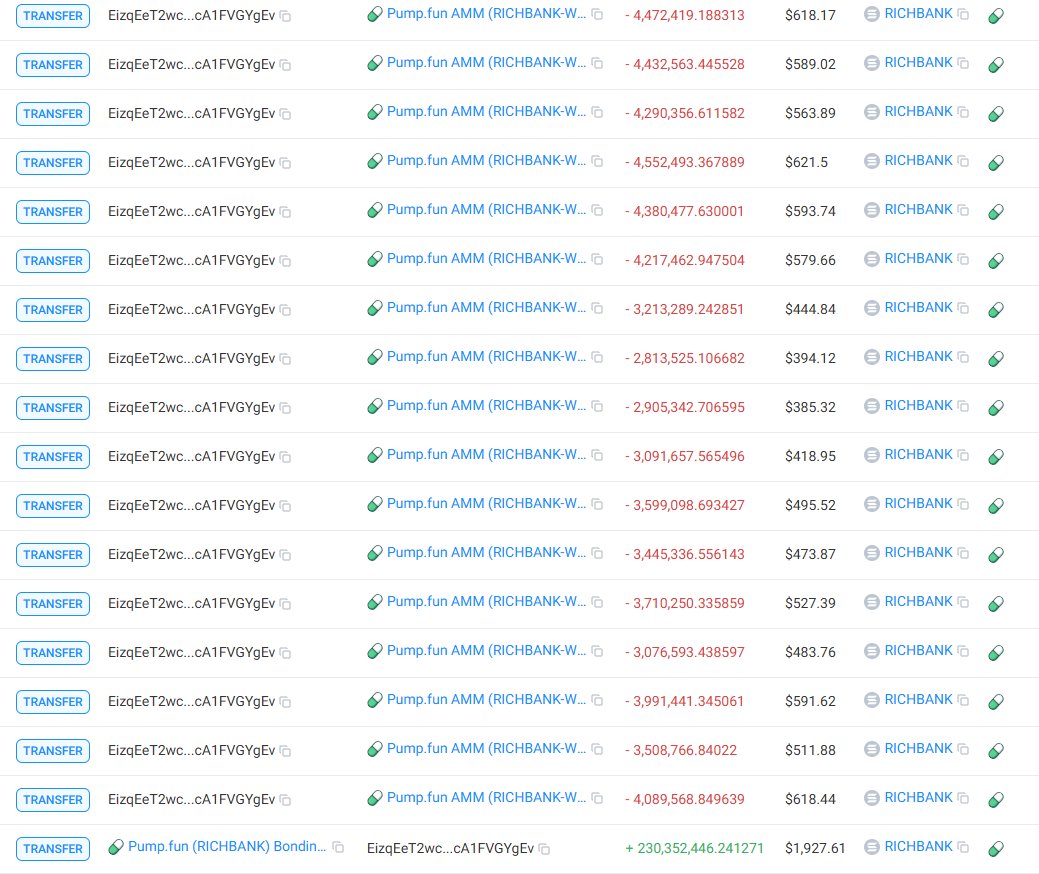Copy Pump.fun AMM address in the $579.66 row
This screenshot has height=874, width=1039.
click(597, 260)
